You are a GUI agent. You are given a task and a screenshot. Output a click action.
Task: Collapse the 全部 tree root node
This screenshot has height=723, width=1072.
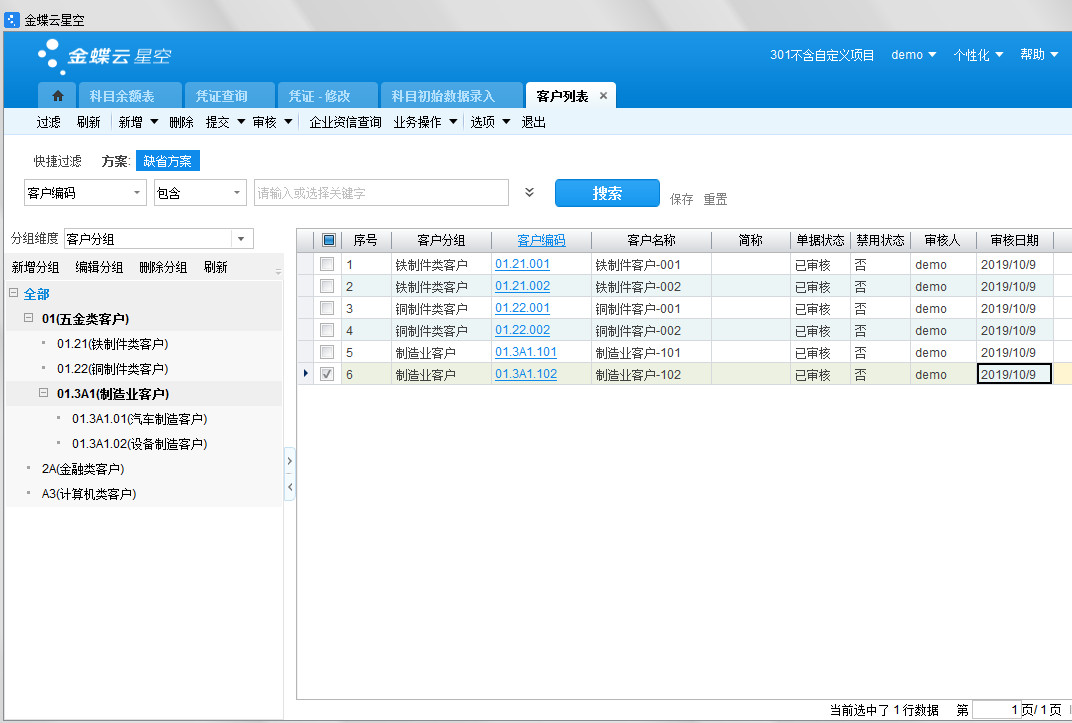point(13,294)
